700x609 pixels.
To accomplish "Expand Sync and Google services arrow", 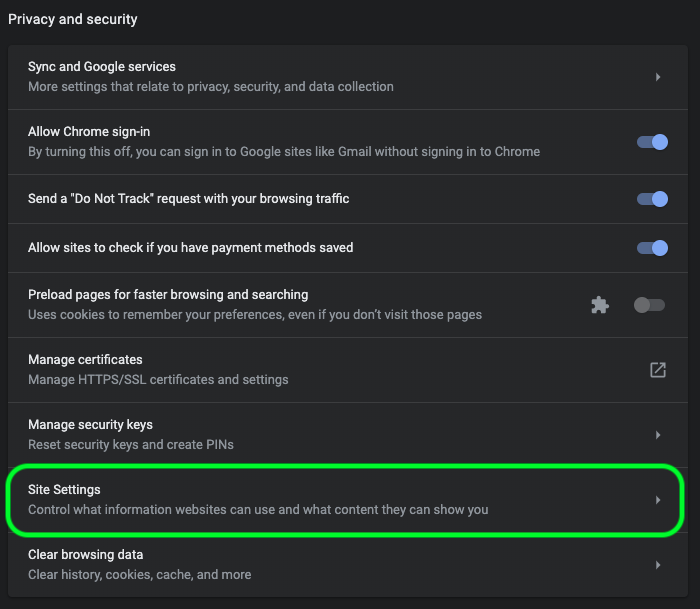I will 657,77.
